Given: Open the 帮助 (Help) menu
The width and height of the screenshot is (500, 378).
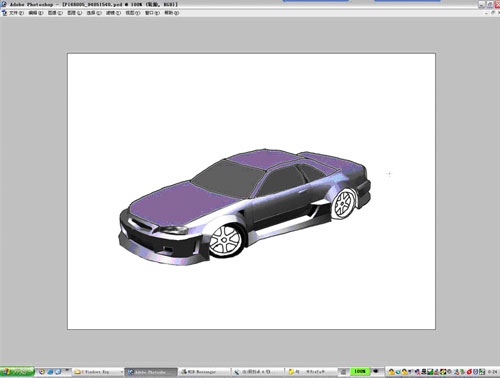Looking at the screenshot, I should 172,13.
